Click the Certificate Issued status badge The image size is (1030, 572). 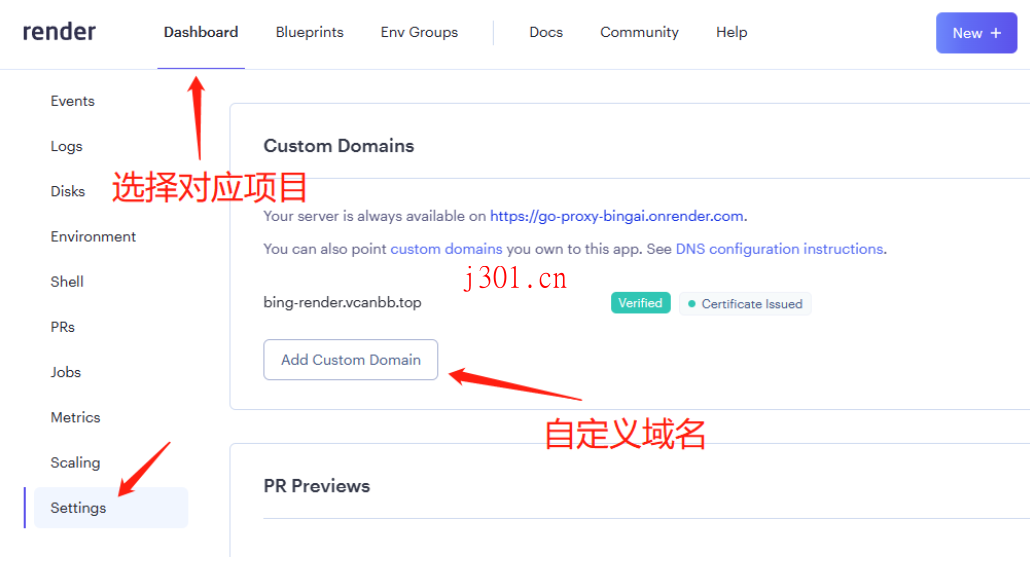point(745,304)
